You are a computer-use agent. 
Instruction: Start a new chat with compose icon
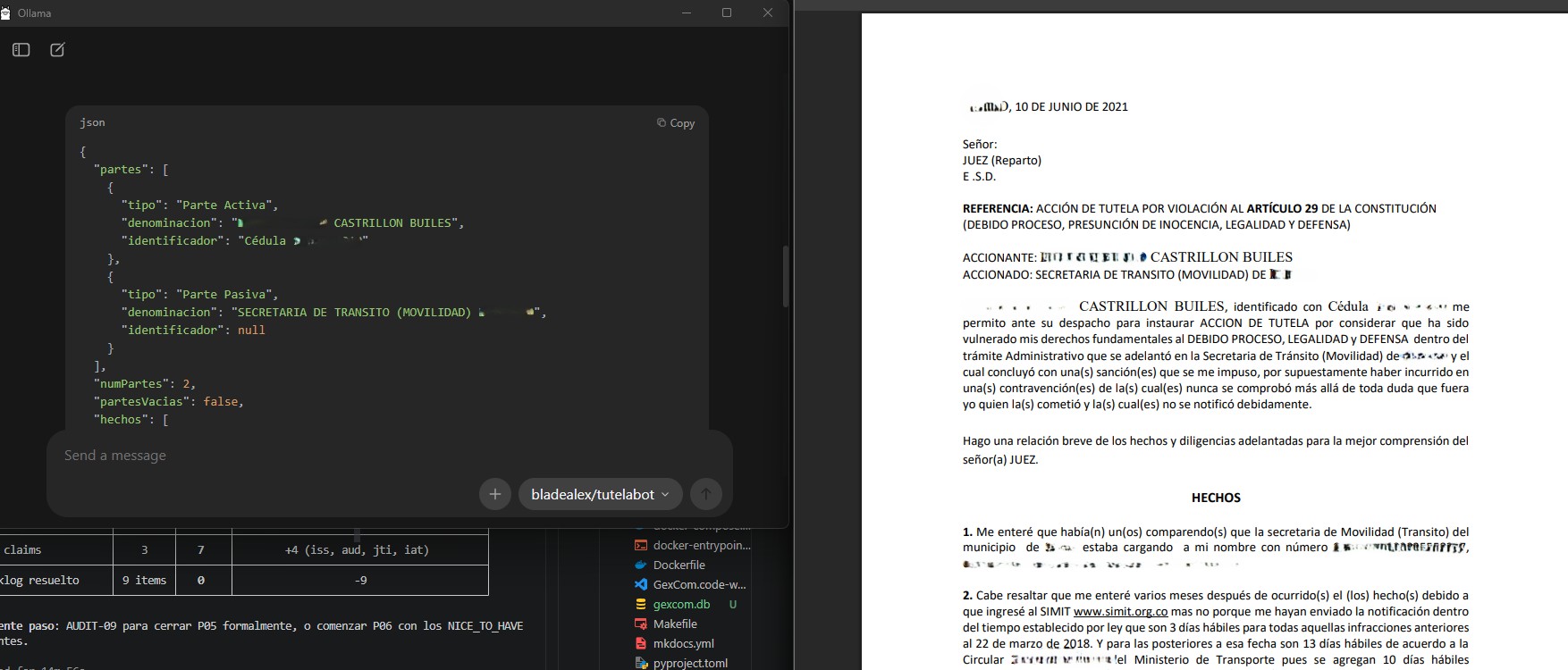click(x=57, y=50)
